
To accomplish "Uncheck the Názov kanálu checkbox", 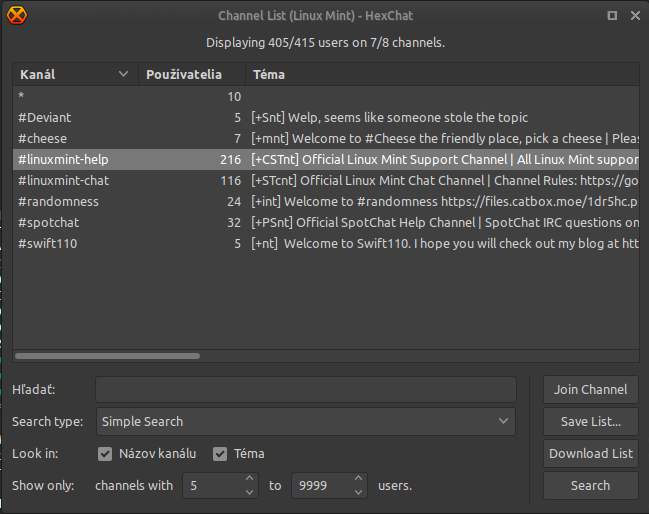I will (x=105, y=454).
